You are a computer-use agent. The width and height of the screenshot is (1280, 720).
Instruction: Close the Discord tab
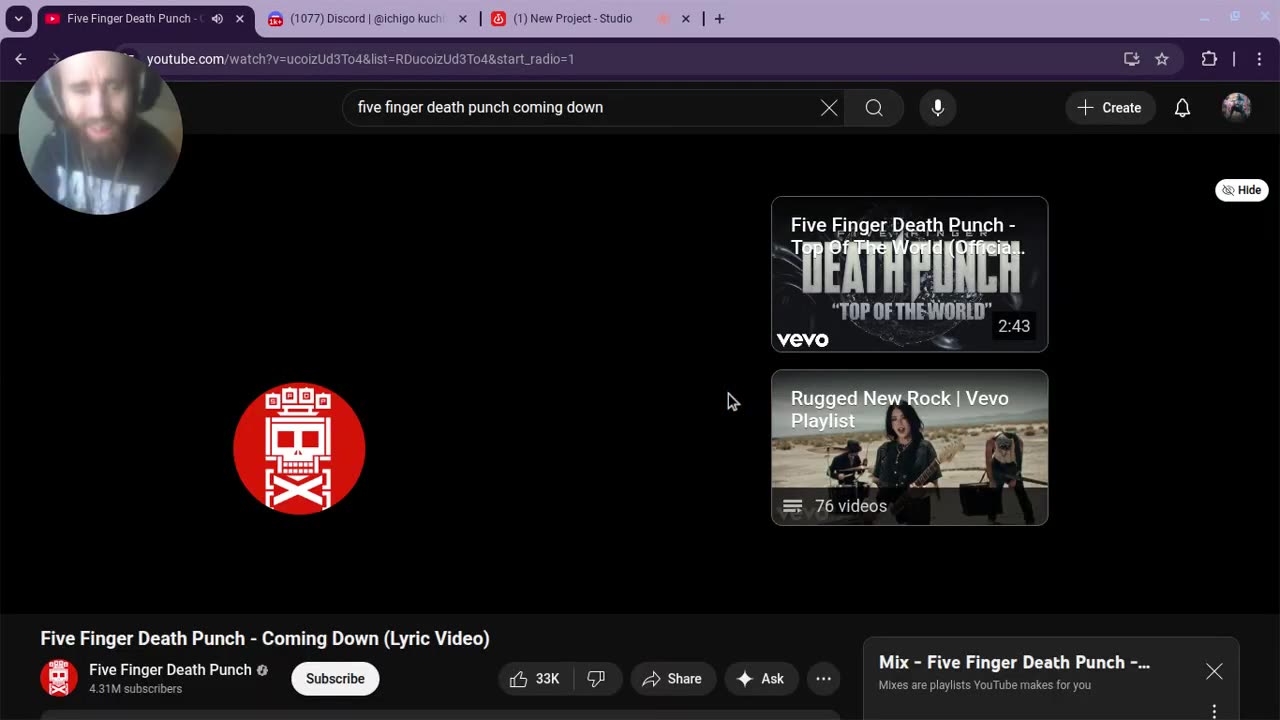pos(462,18)
